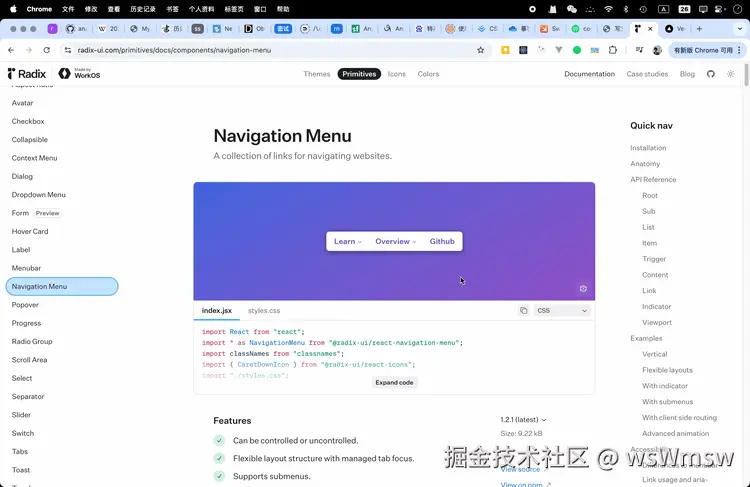
Task: Open Context Menu in the sidebar
Action: click(34, 158)
